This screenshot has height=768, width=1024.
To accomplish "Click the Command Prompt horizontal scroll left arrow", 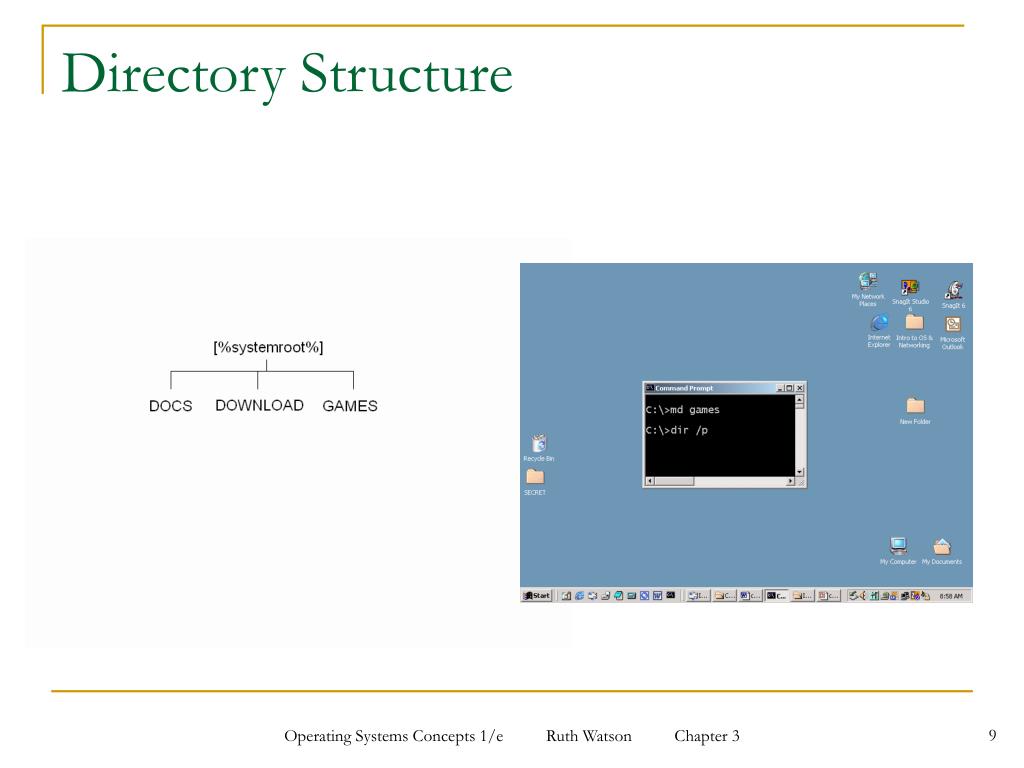I will click(649, 481).
